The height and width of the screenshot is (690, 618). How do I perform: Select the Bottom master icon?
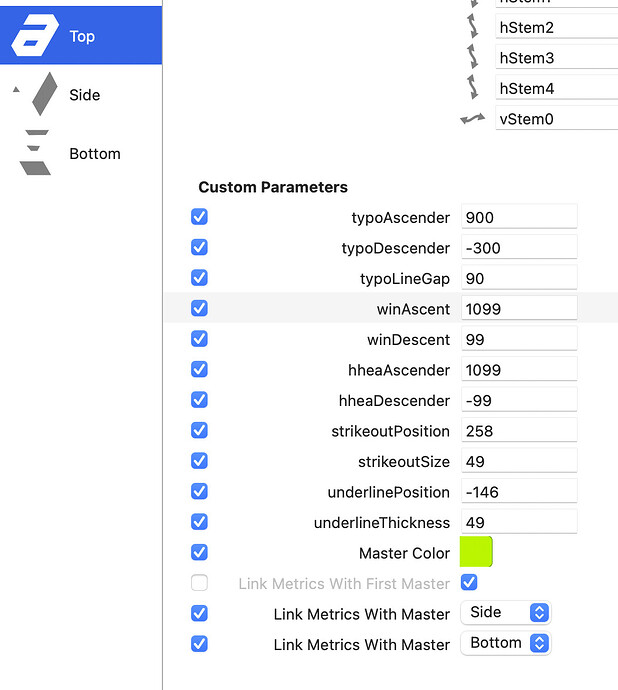[x=36, y=153]
